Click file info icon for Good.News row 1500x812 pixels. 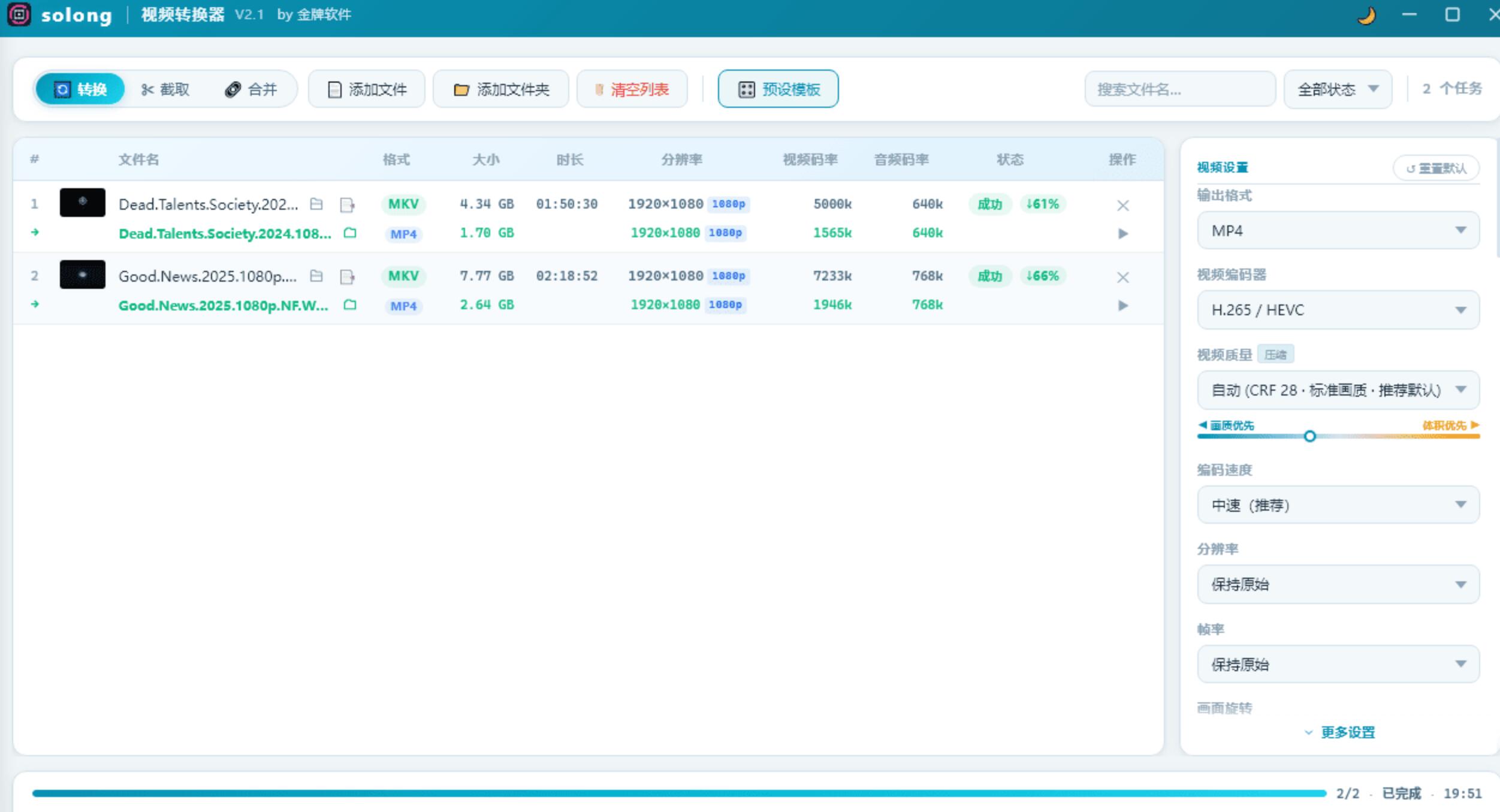pos(347,277)
